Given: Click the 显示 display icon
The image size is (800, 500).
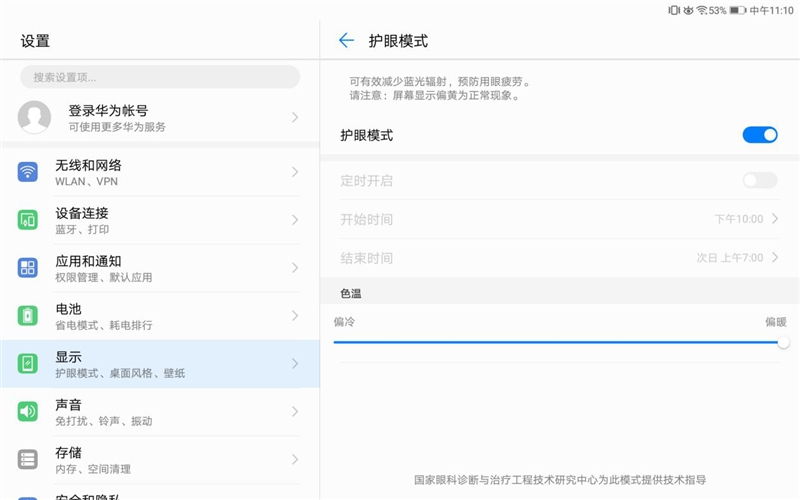Looking at the screenshot, I should pyautogui.click(x=28, y=364).
